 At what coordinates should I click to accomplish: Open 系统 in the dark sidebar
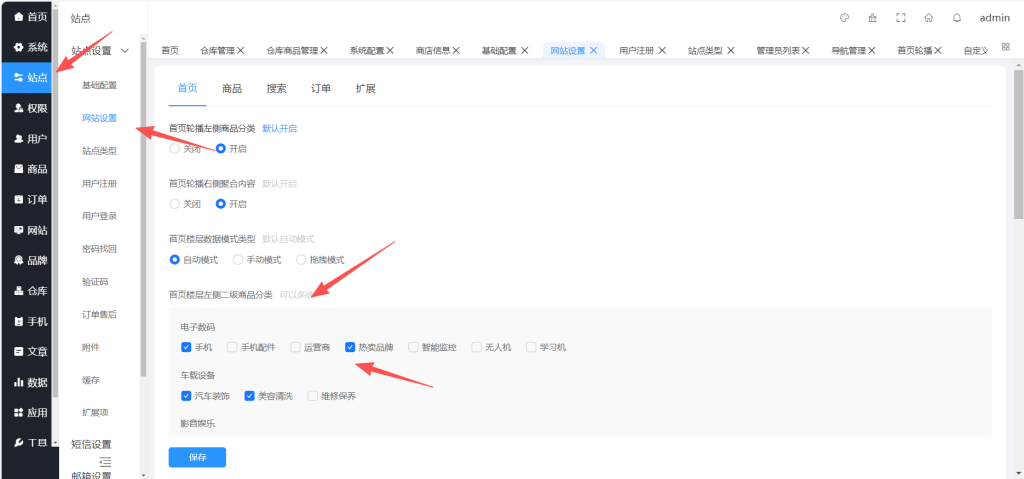(30, 47)
